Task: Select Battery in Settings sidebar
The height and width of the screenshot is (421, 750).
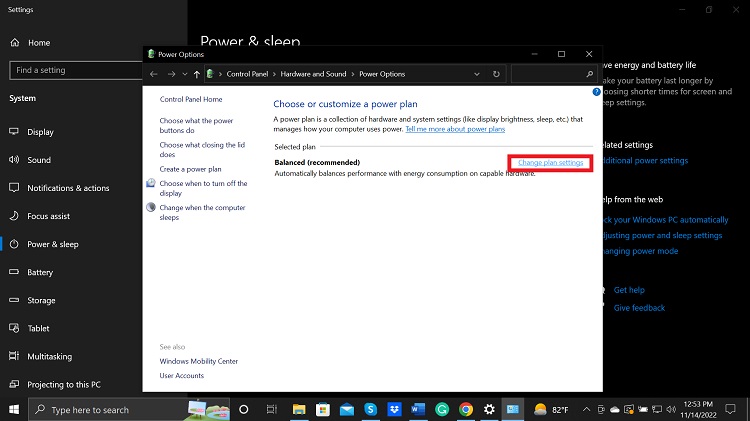Action: (x=40, y=272)
